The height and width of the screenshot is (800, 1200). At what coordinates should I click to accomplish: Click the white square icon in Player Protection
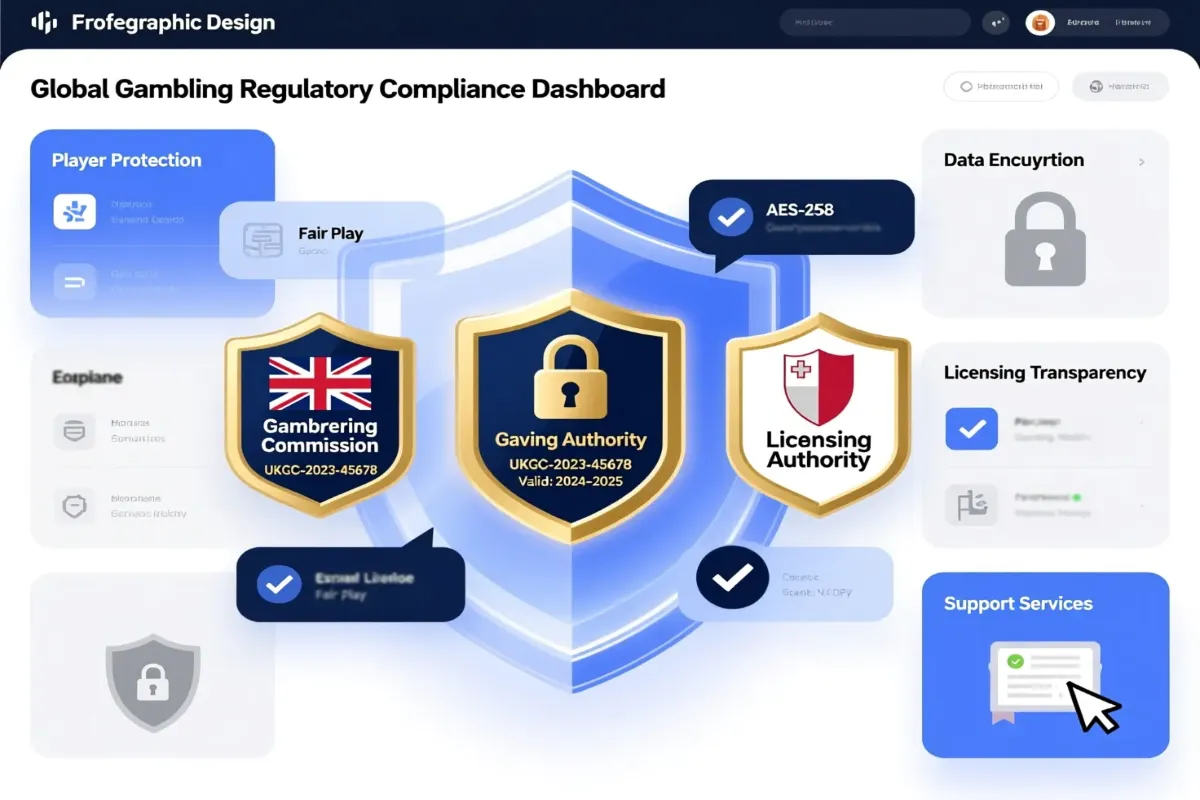point(74,212)
